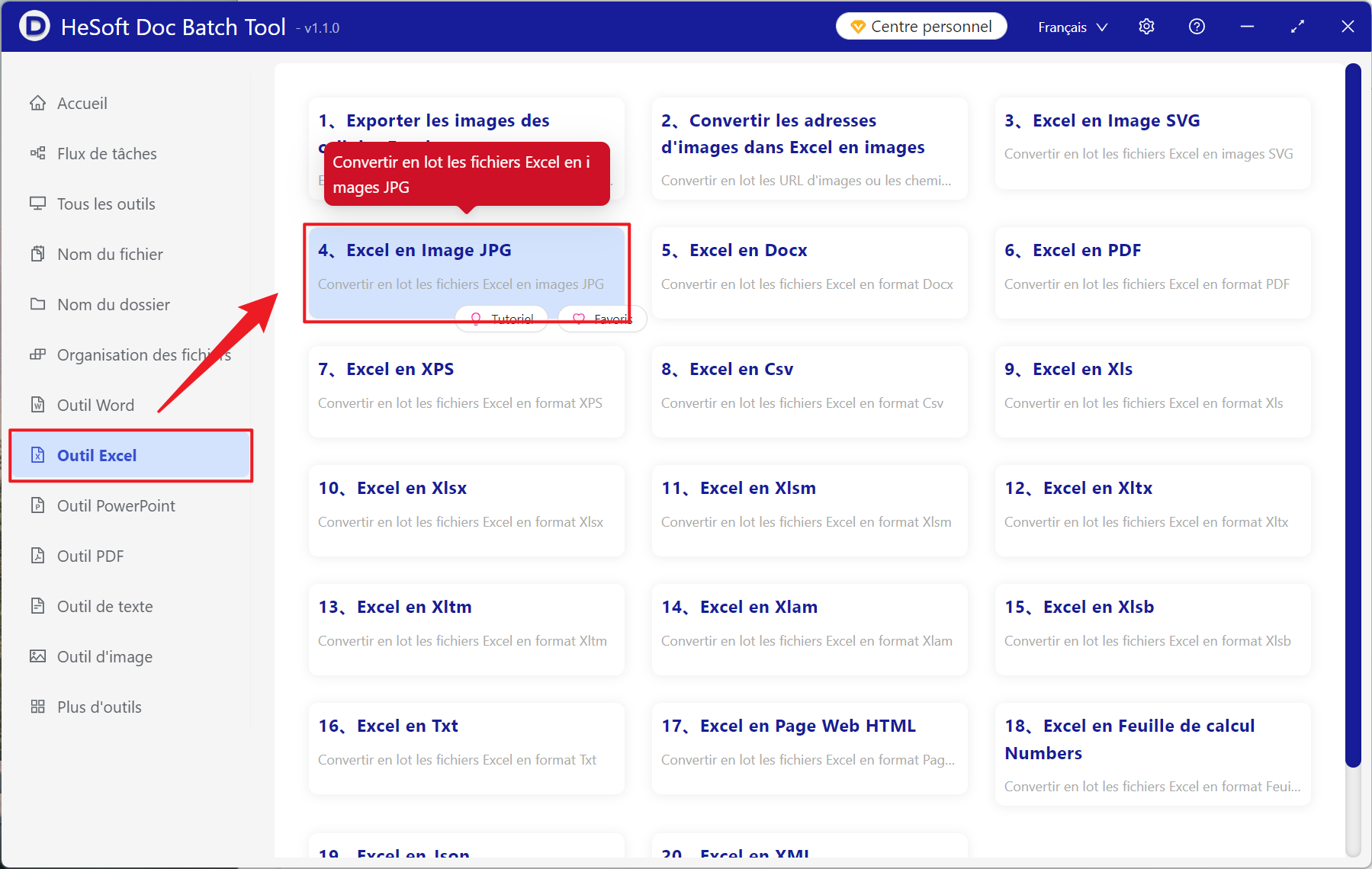Image resolution: width=1372 pixels, height=869 pixels.
Task: Click the Favoris heart icon
Action: [x=579, y=319]
